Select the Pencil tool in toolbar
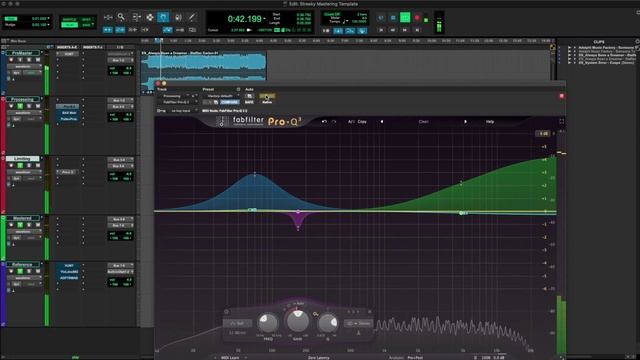The width and height of the screenshot is (640, 360). point(192,17)
